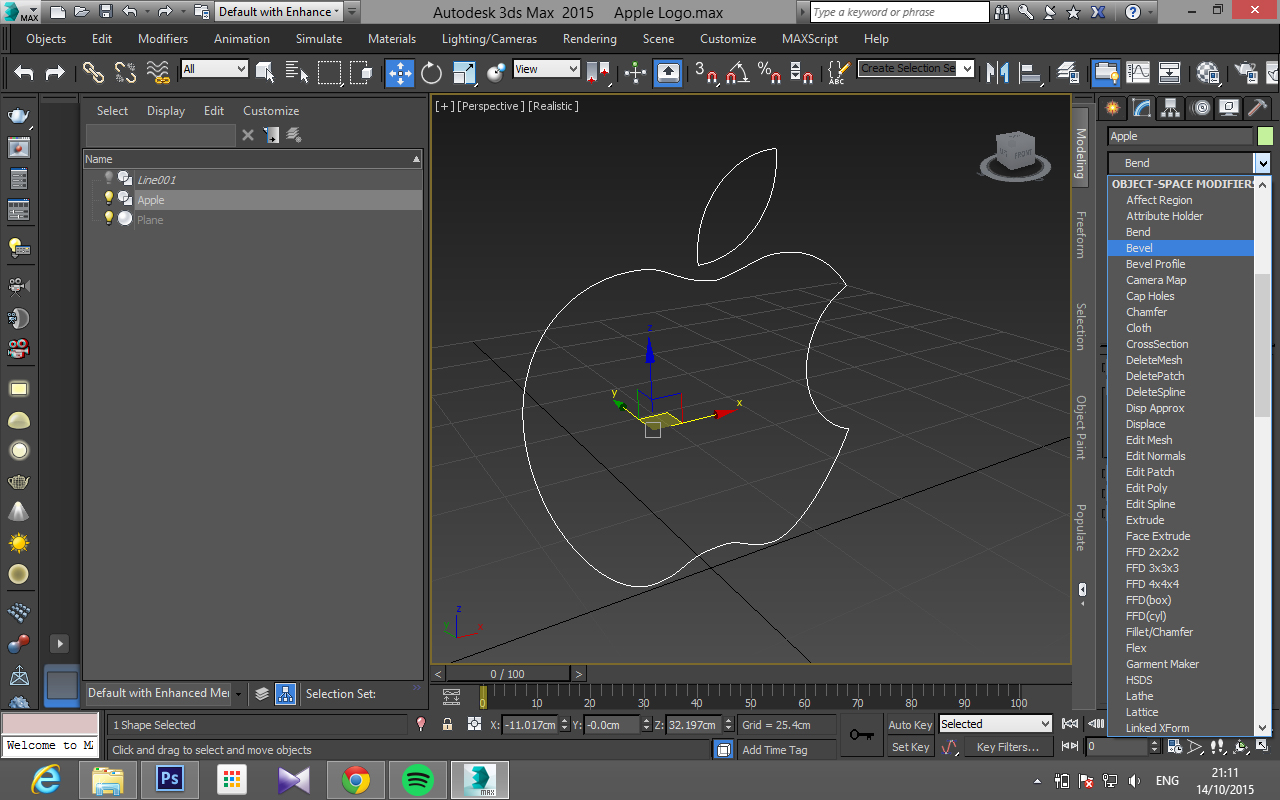The width and height of the screenshot is (1280, 800).
Task: Click the Apple object name field
Action: (1180, 136)
